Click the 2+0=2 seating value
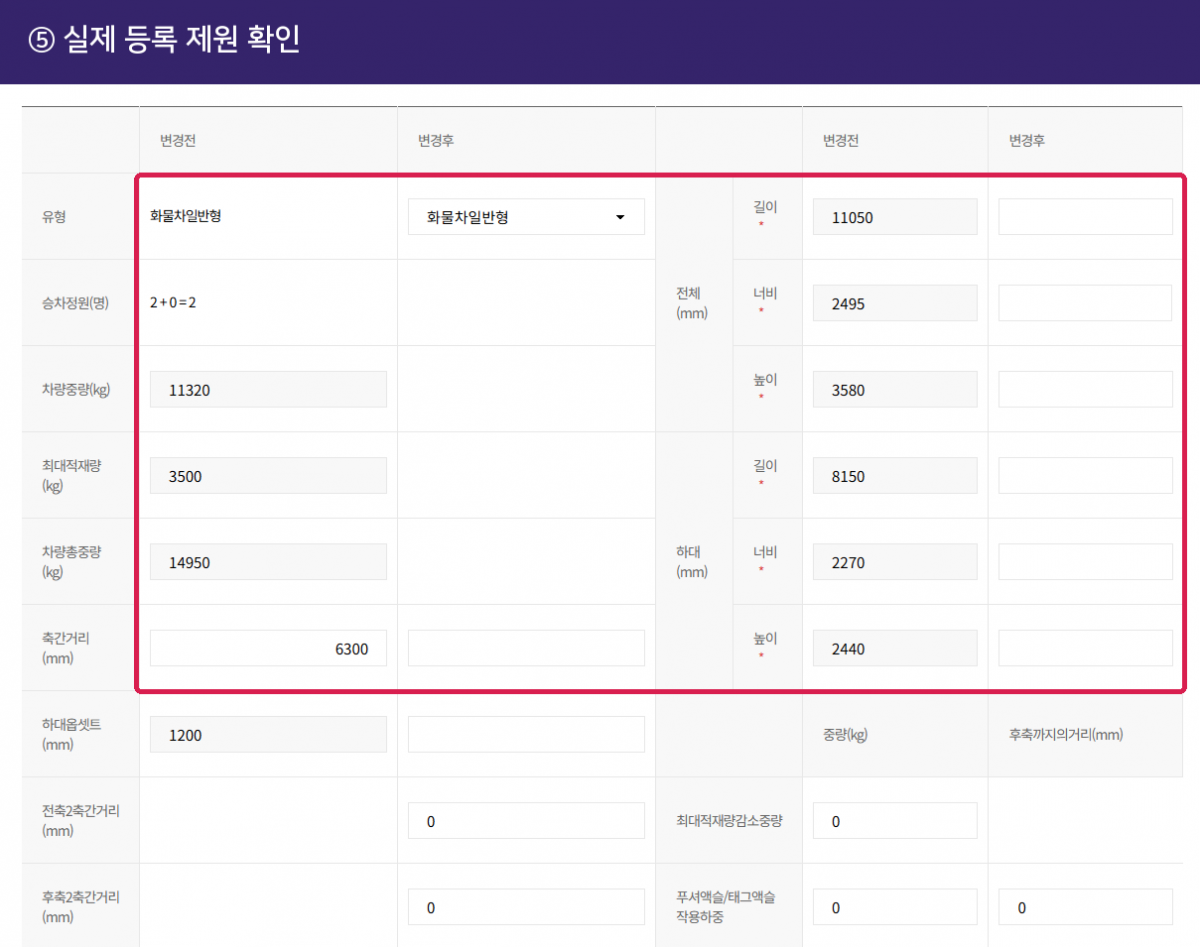 pos(173,303)
